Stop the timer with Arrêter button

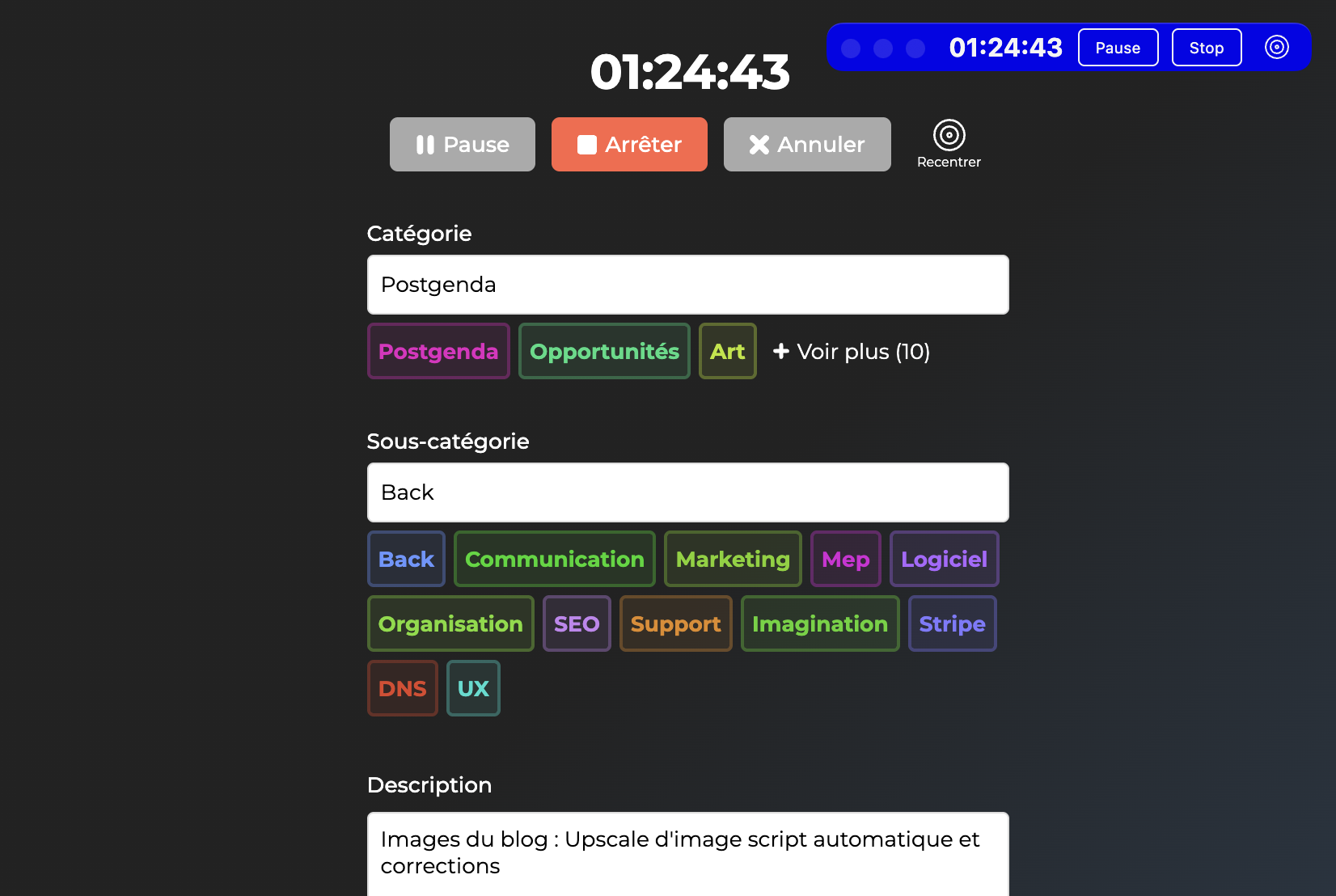pyautogui.click(x=629, y=144)
